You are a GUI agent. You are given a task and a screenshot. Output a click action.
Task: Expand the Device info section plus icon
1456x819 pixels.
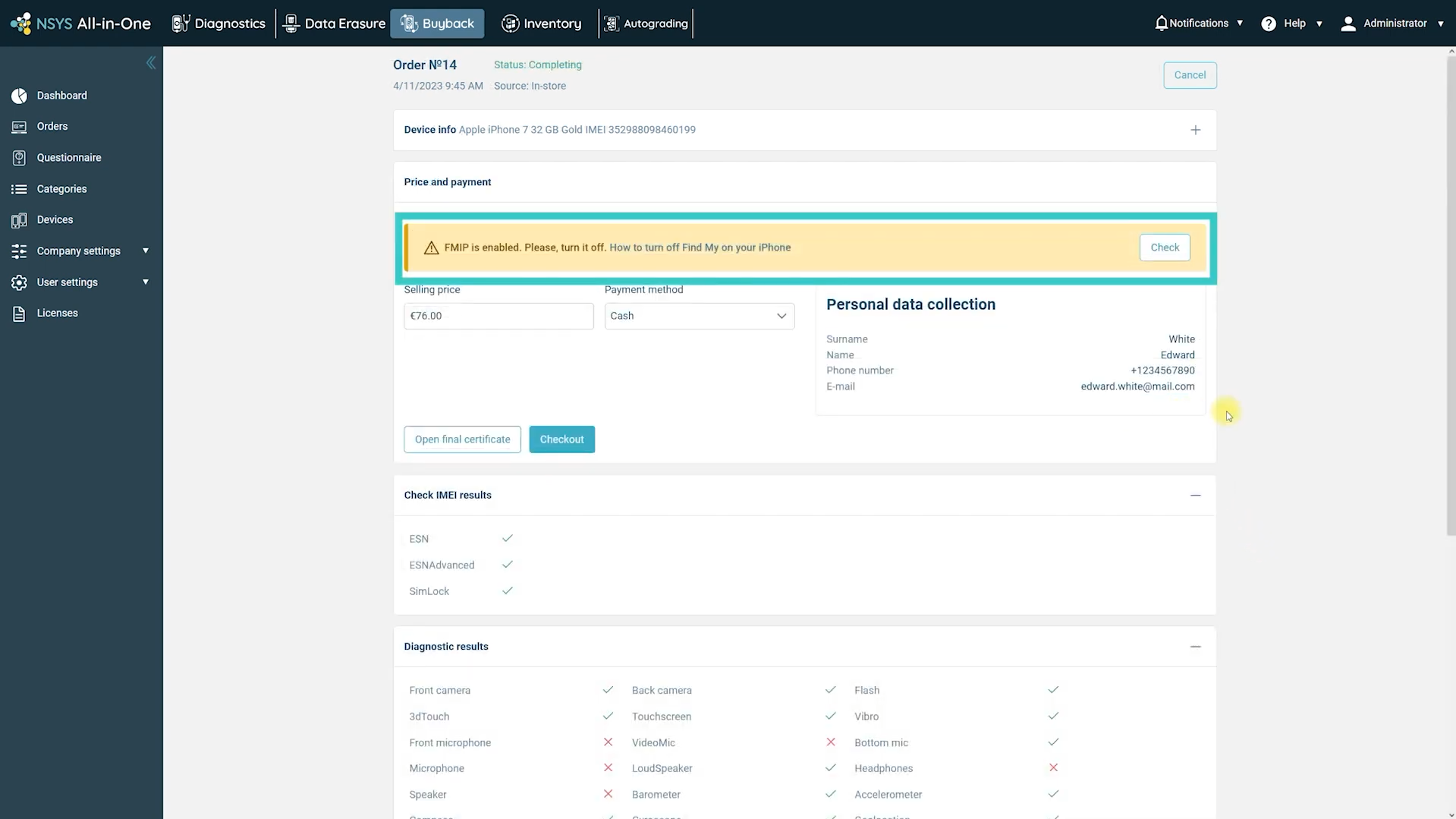pyautogui.click(x=1195, y=130)
